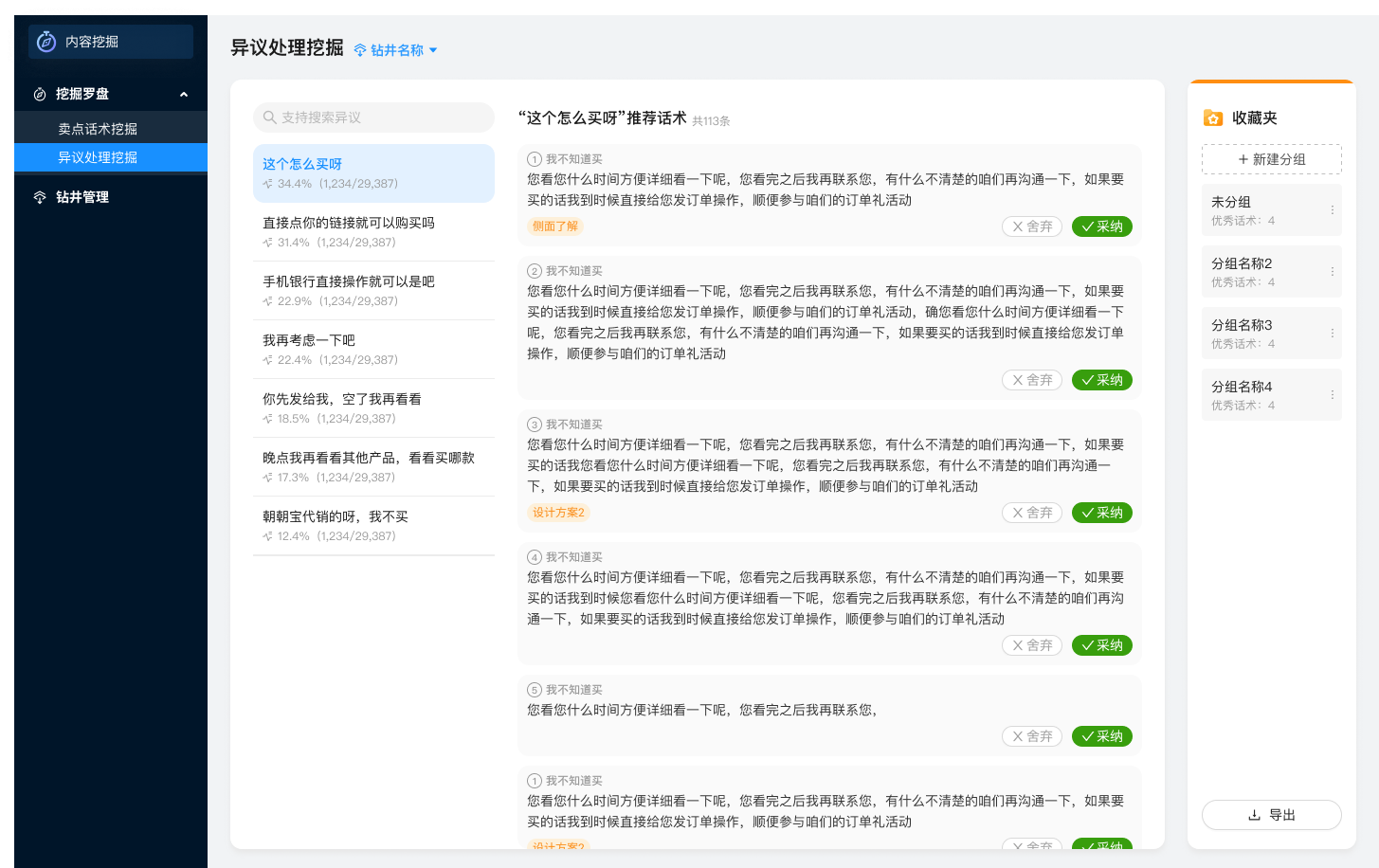Click the 设计方案2 tag label
Image resolution: width=1379 pixels, height=868 pixels.
pyautogui.click(x=558, y=513)
